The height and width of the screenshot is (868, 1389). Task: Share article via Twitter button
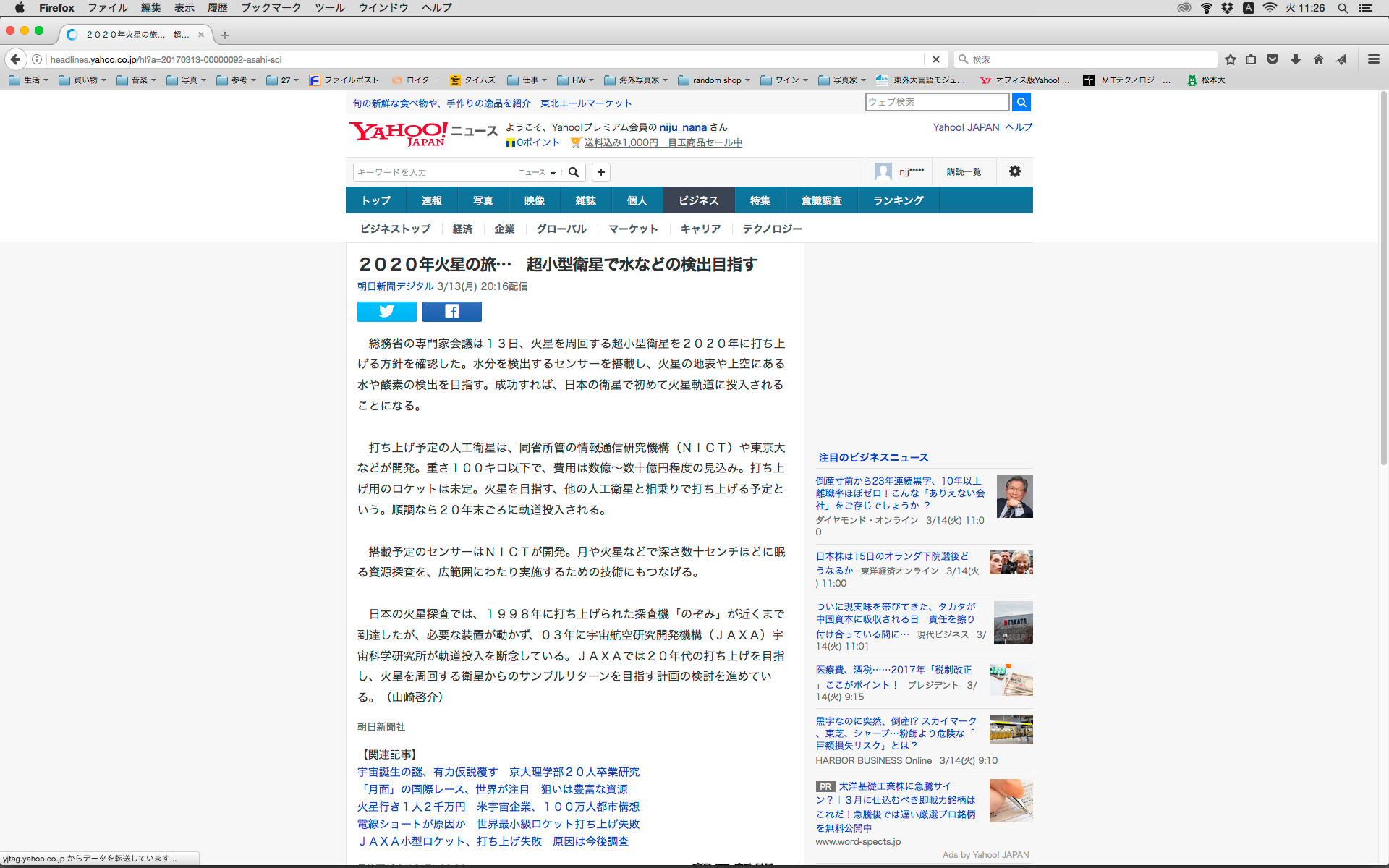point(386,311)
